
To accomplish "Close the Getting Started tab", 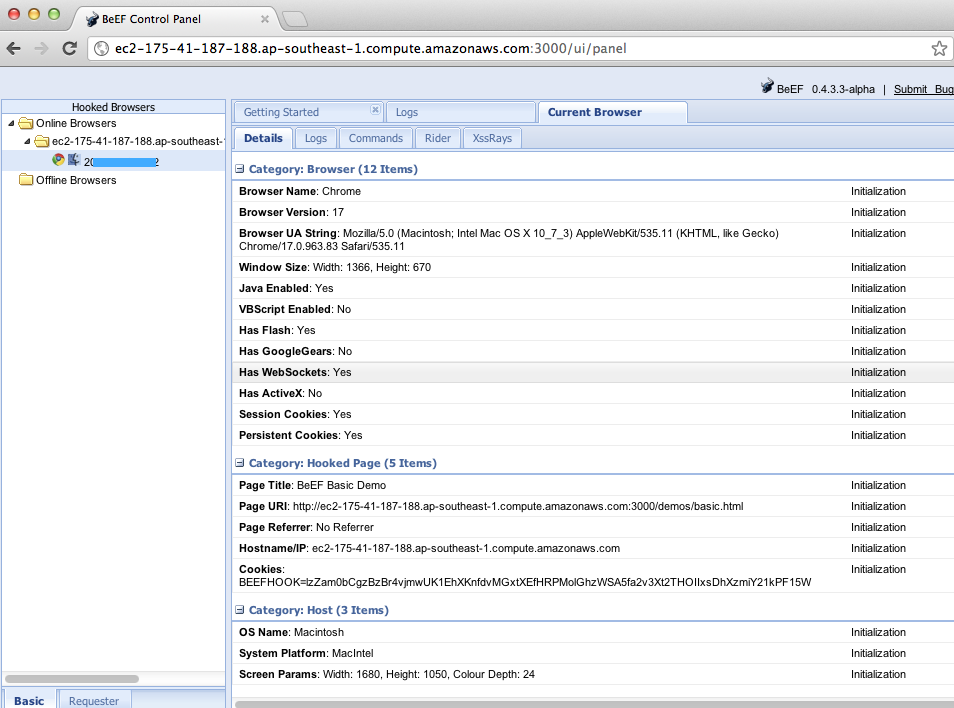I will click(375, 110).
